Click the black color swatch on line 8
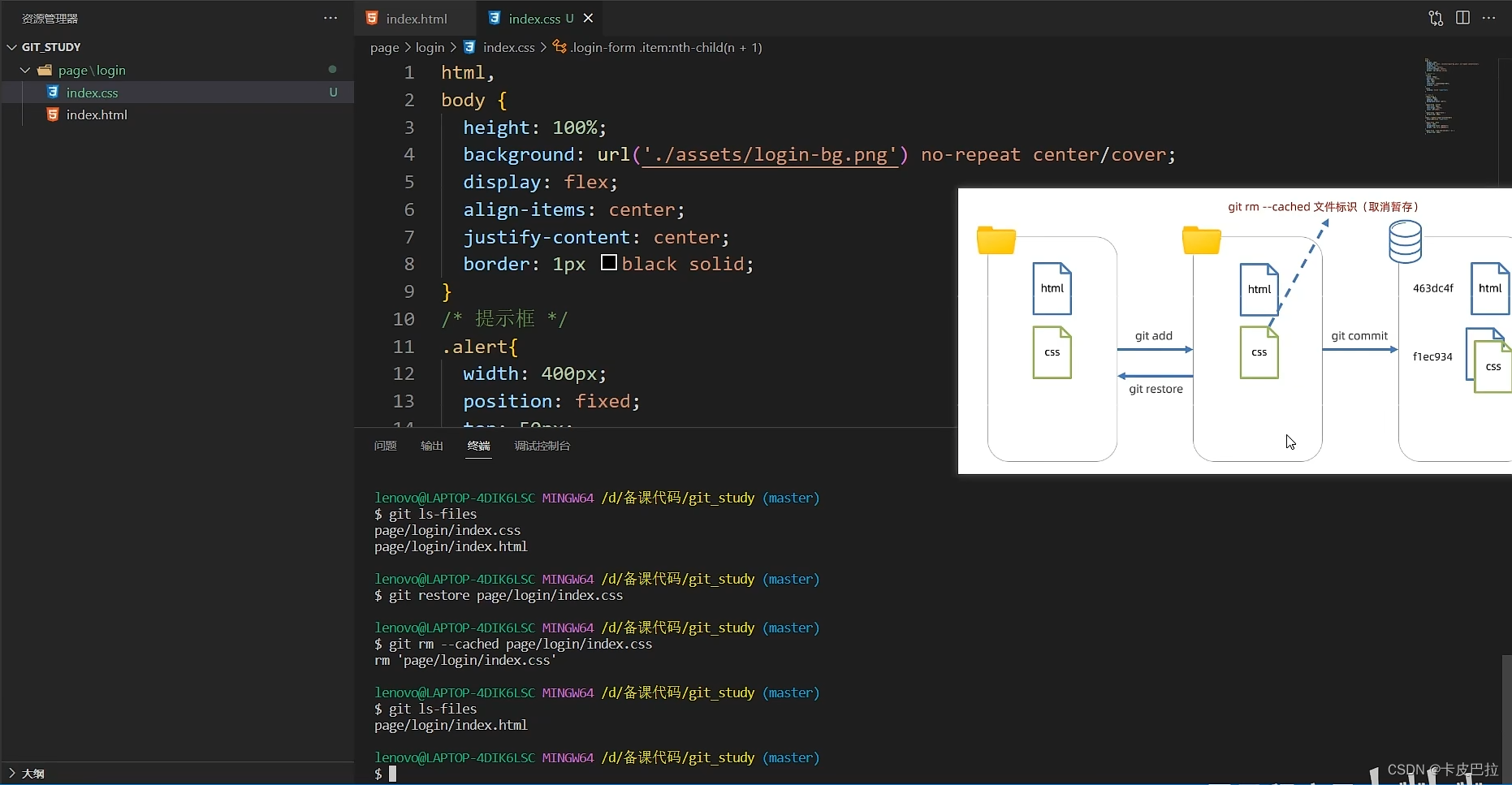 609,263
